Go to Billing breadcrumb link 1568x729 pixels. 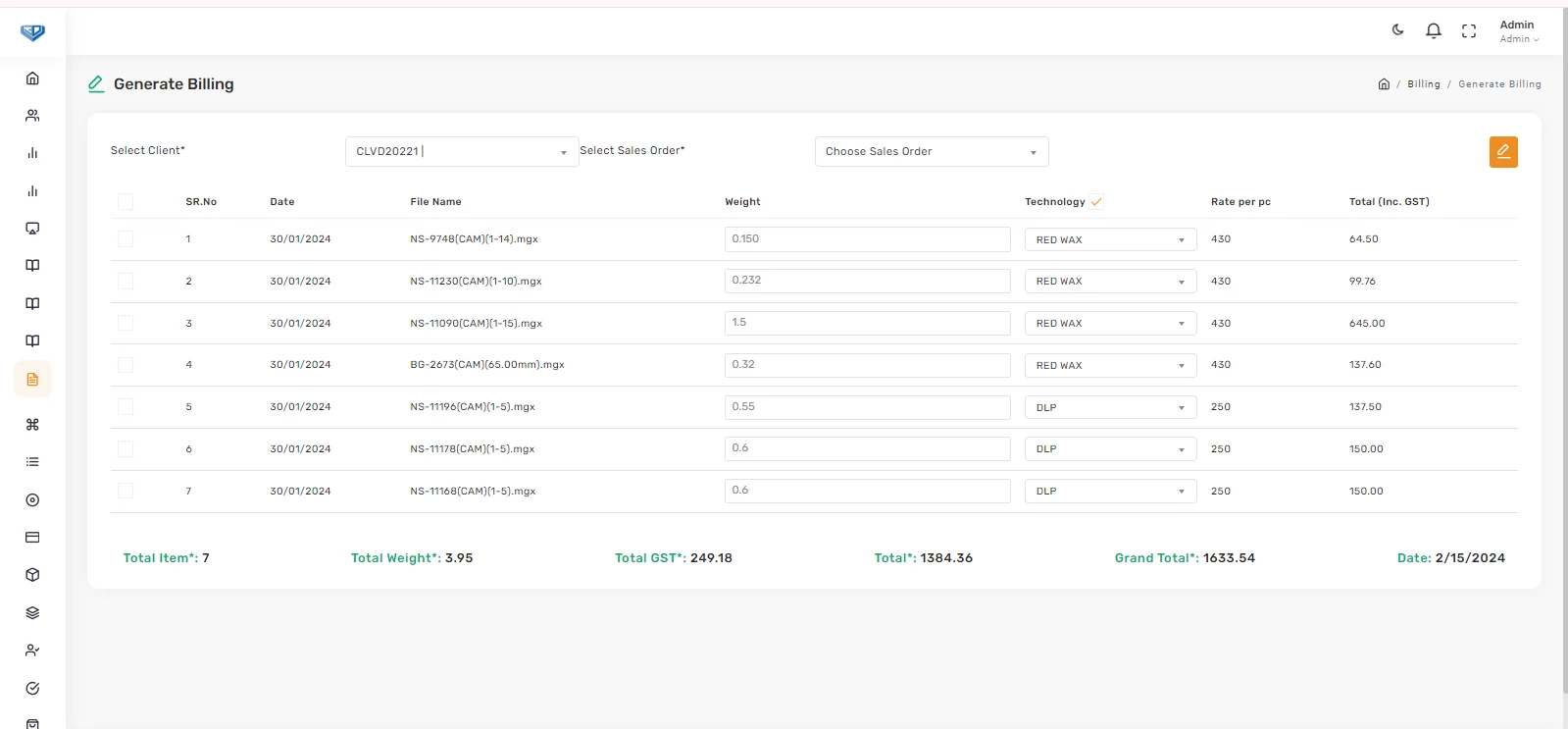pyautogui.click(x=1423, y=84)
